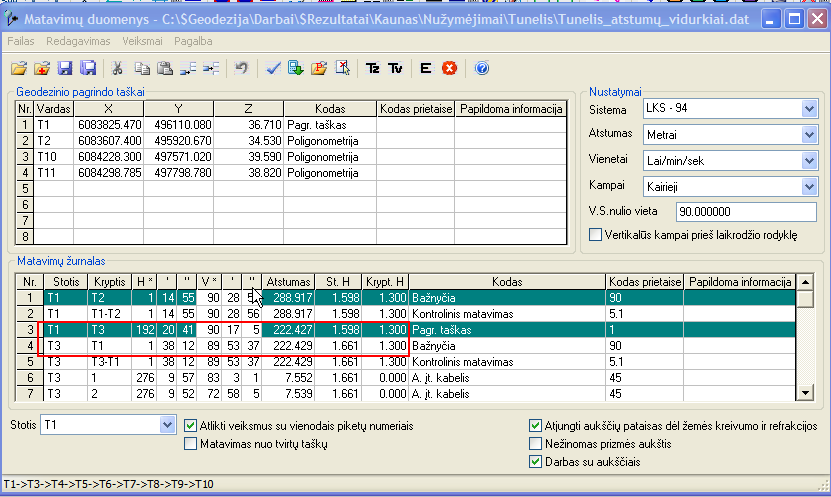Screen dimensions: 831x497
Task: Check Nežinomas prizmės aukštis option
Action: [x=535, y=443]
